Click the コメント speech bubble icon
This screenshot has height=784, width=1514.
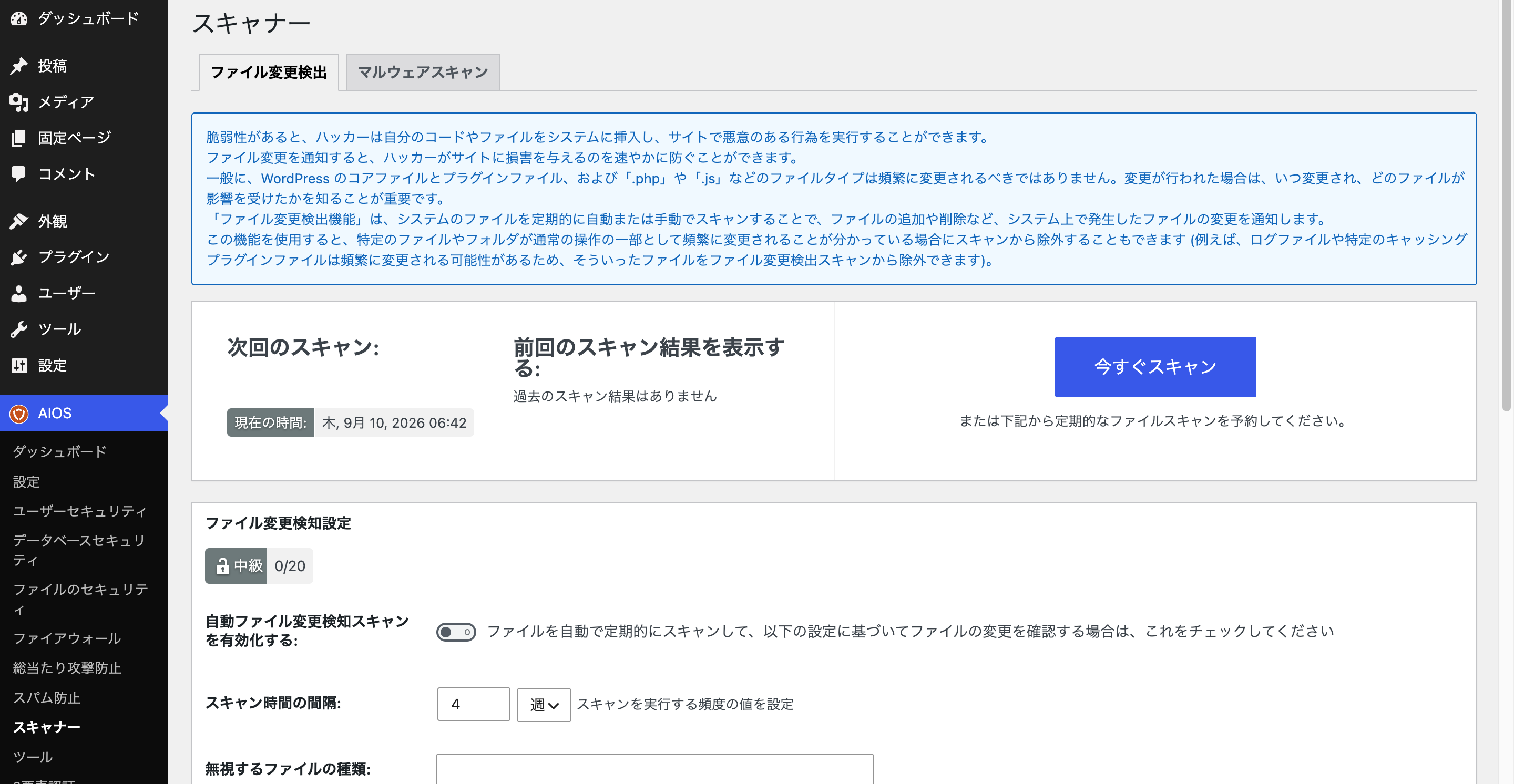(x=19, y=174)
